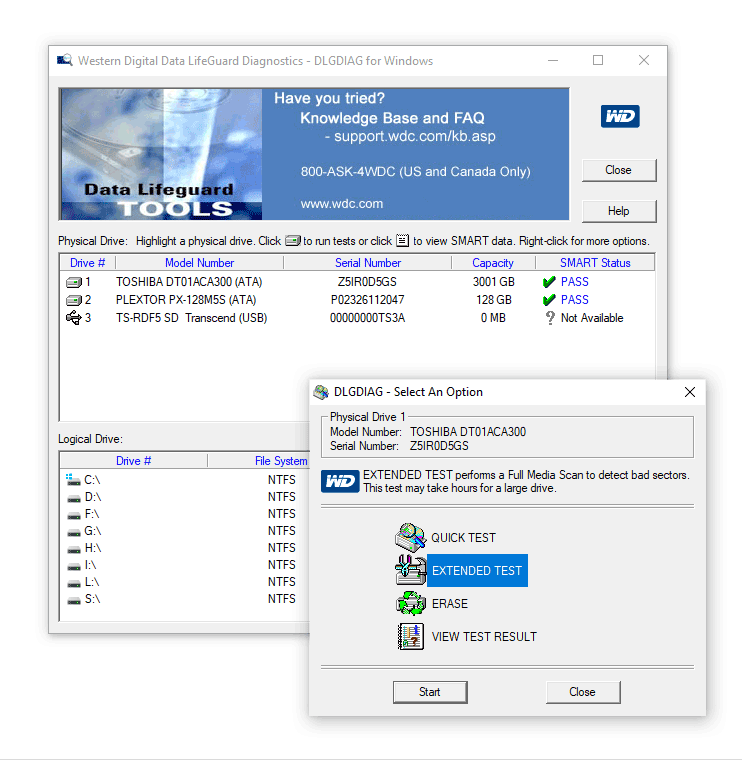Sort physical drives by Drive # header
This screenshot has width=742, height=760.
87,263
